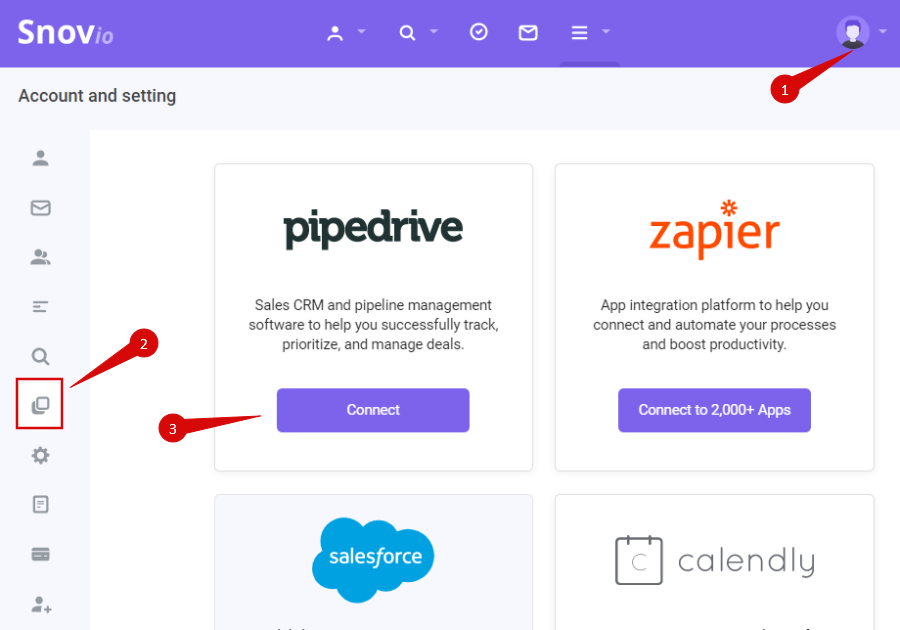The height and width of the screenshot is (630, 900).
Task: Expand dropdown arrow beside the person icon
Action: click(361, 31)
